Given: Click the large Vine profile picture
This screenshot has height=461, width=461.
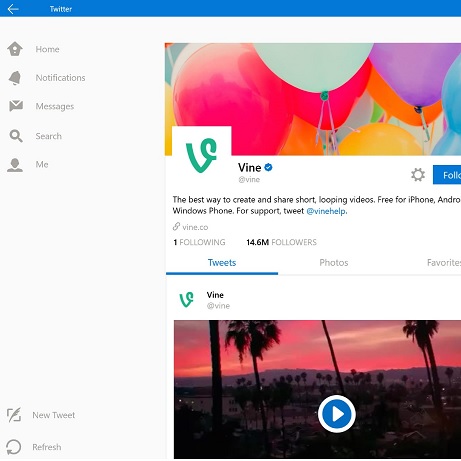Looking at the screenshot, I should pos(201,155).
